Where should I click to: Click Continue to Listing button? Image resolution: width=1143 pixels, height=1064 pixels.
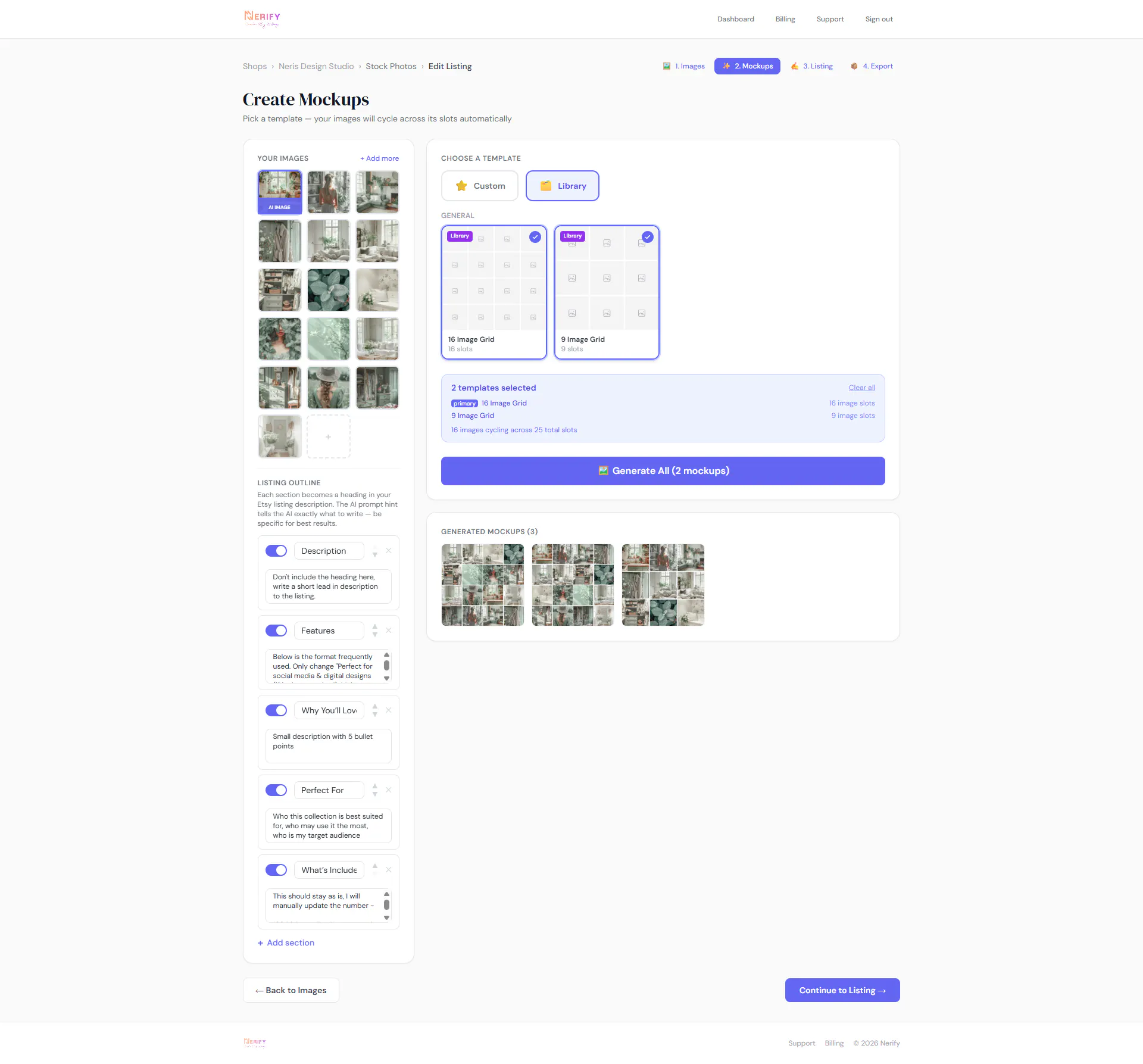pyautogui.click(x=842, y=990)
